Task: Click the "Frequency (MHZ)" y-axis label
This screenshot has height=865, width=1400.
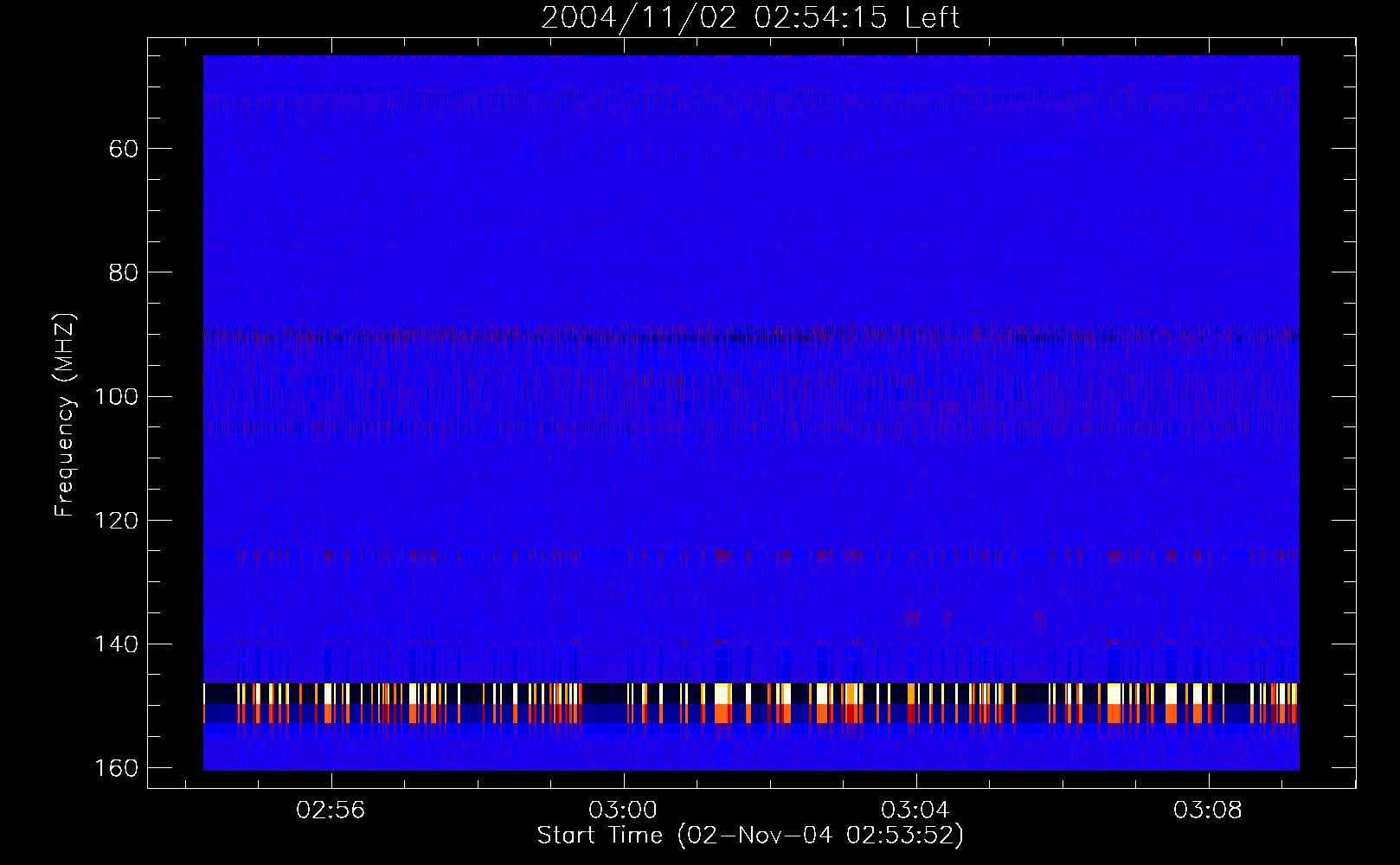Action: click(x=66, y=415)
